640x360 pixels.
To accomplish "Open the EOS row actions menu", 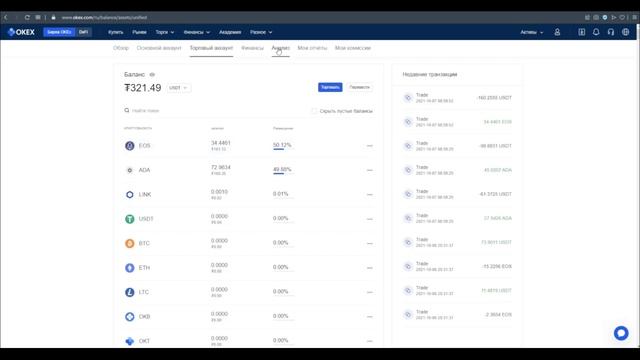I will 369,146.
